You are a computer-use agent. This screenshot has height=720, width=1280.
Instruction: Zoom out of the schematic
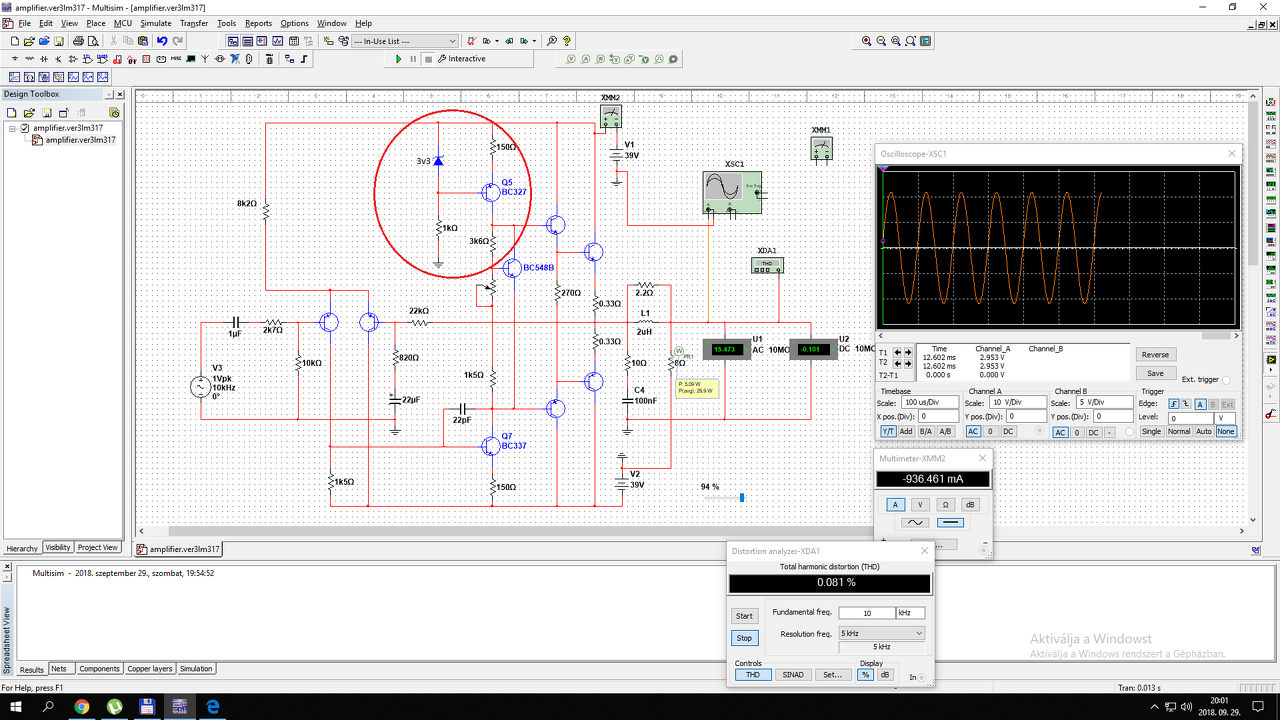pyautogui.click(x=881, y=41)
